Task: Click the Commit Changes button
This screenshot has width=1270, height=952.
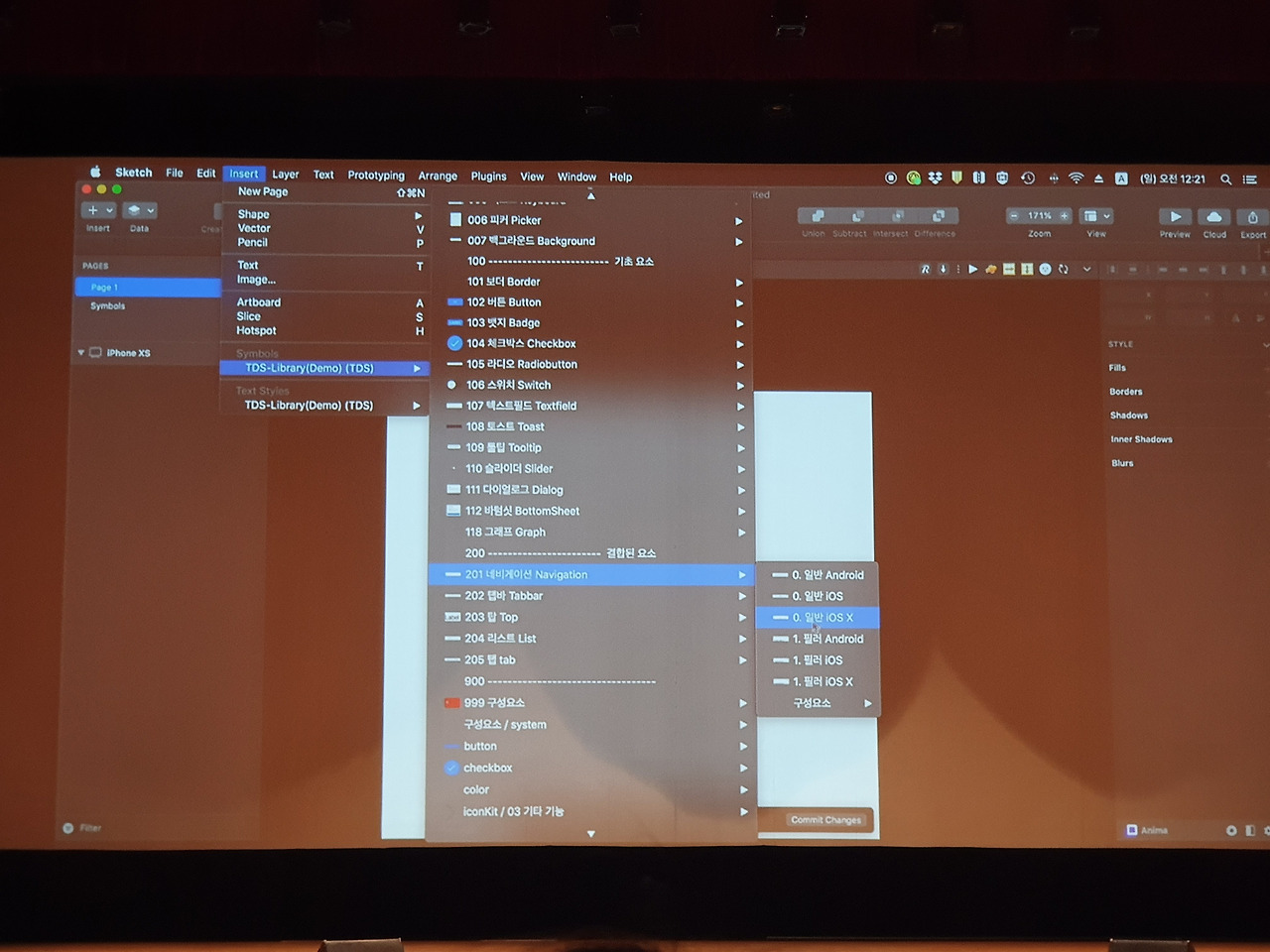Action: [x=825, y=820]
